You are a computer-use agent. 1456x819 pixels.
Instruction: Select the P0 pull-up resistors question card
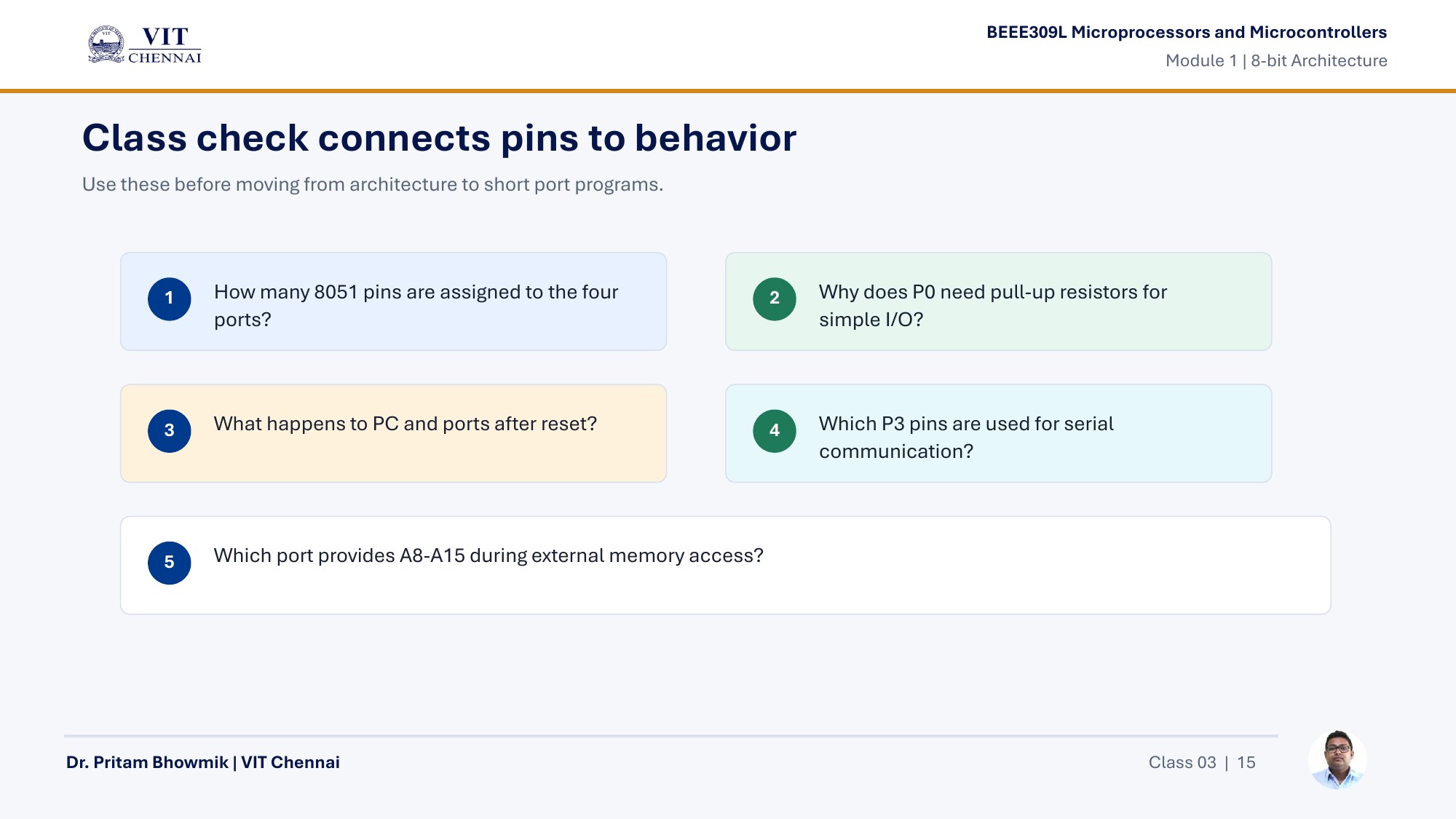pyautogui.click(x=998, y=301)
